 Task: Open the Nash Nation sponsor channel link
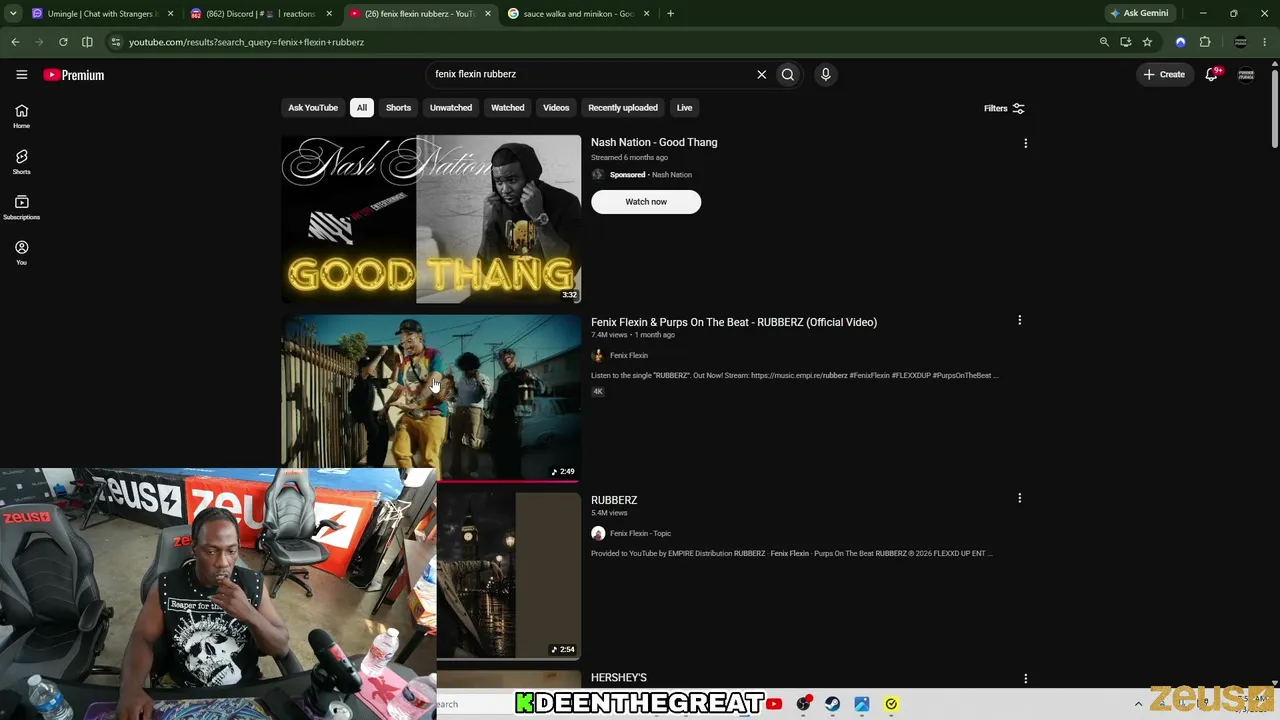pos(672,175)
